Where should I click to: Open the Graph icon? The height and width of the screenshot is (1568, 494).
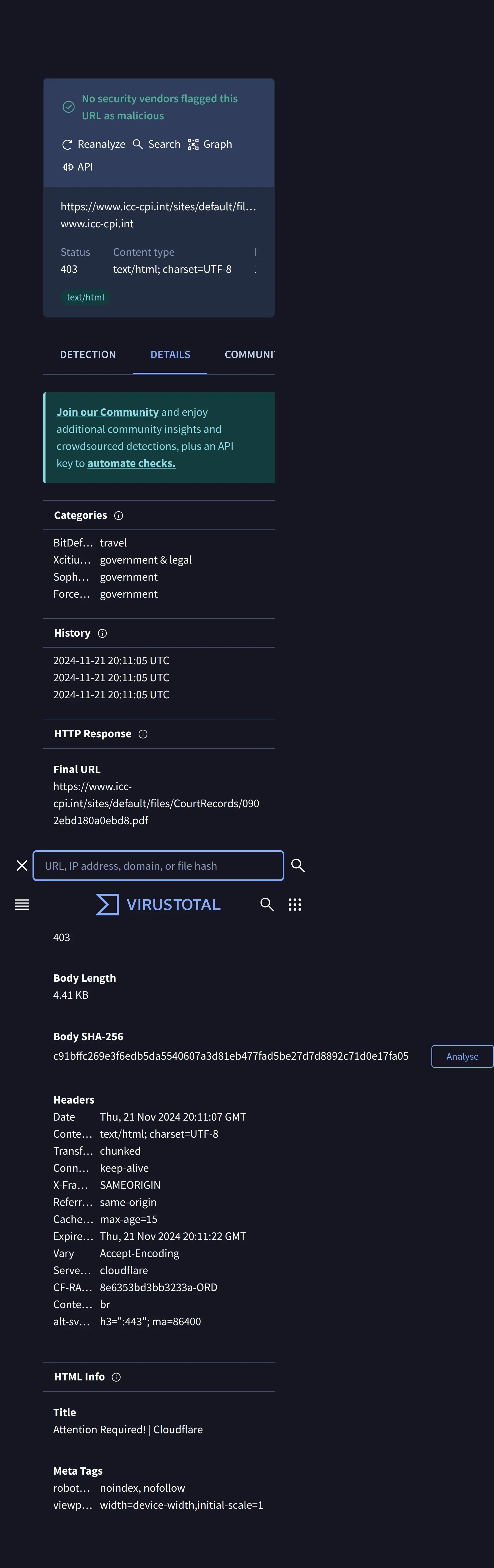click(193, 144)
